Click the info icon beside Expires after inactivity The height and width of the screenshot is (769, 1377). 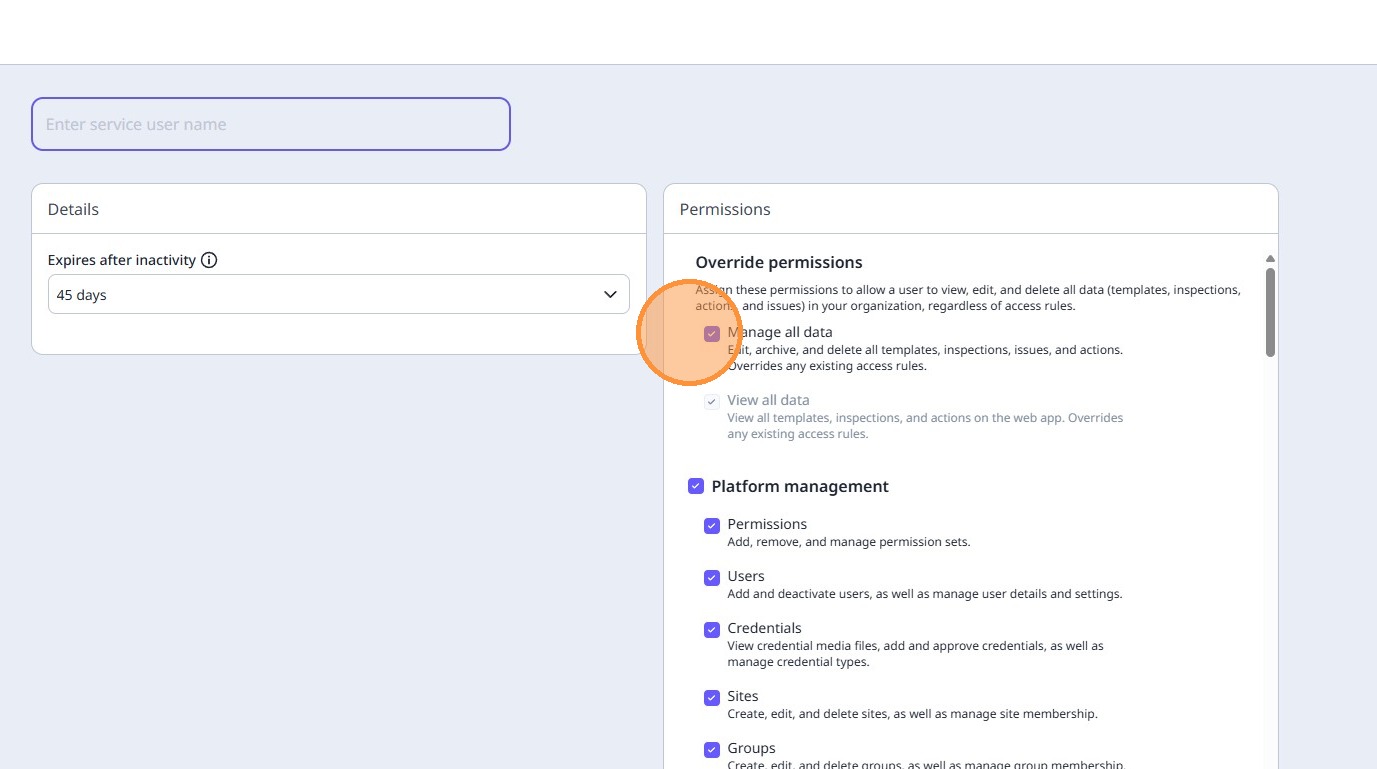coord(209,260)
